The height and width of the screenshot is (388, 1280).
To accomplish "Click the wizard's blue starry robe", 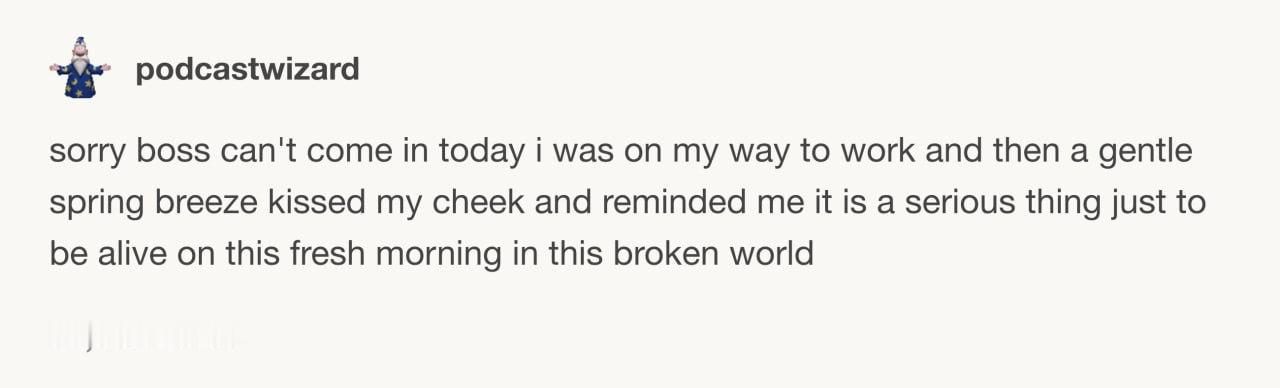I will coord(79,80).
